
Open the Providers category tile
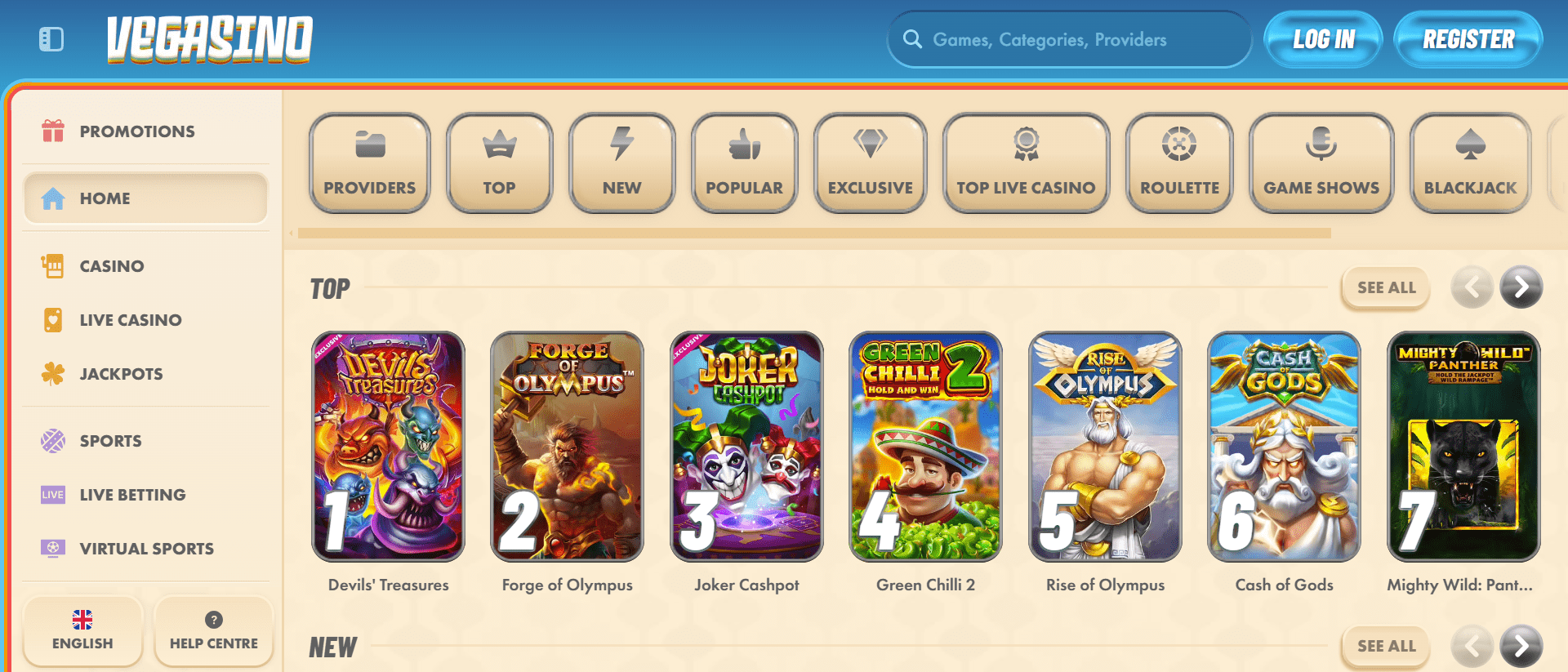pos(370,163)
